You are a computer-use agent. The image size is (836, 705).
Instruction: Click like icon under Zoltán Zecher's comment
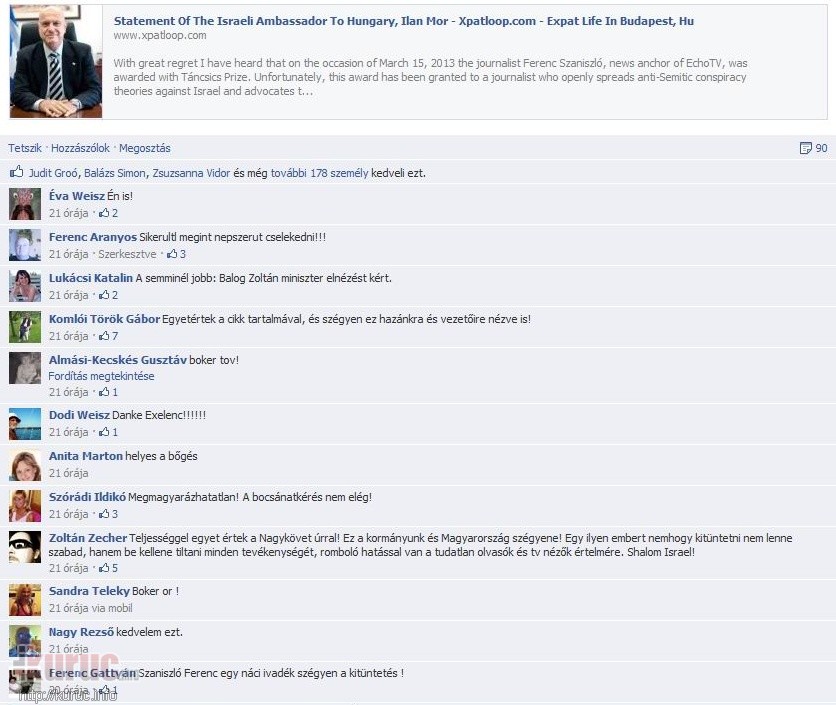tap(104, 568)
